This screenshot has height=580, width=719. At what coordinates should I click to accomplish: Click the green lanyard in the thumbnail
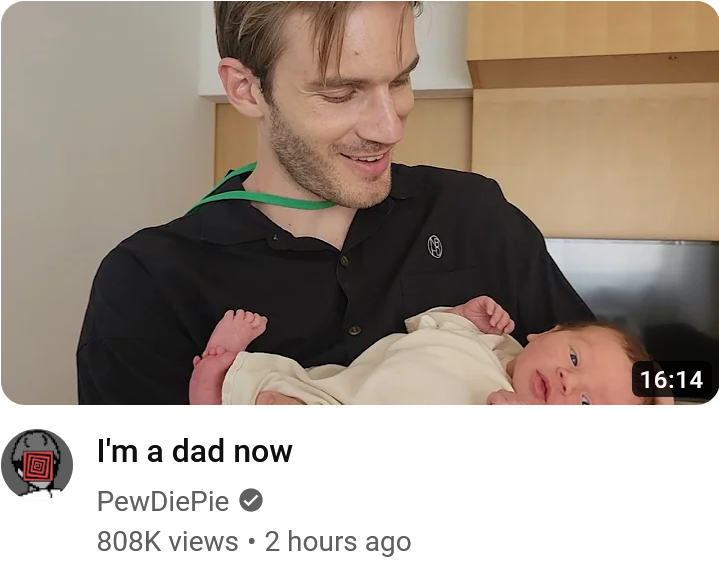click(261, 193)
